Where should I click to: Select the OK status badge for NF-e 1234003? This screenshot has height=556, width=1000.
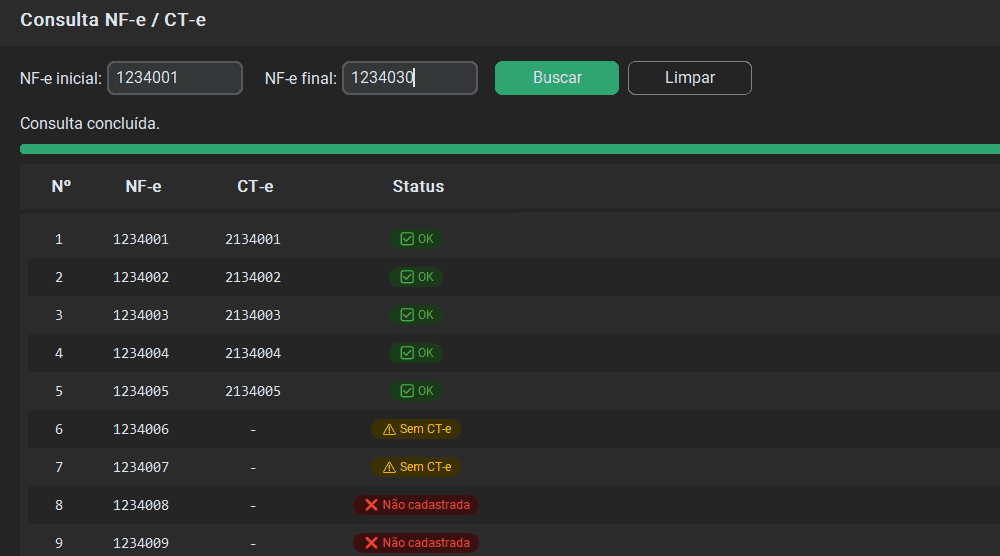coord(416,315)
